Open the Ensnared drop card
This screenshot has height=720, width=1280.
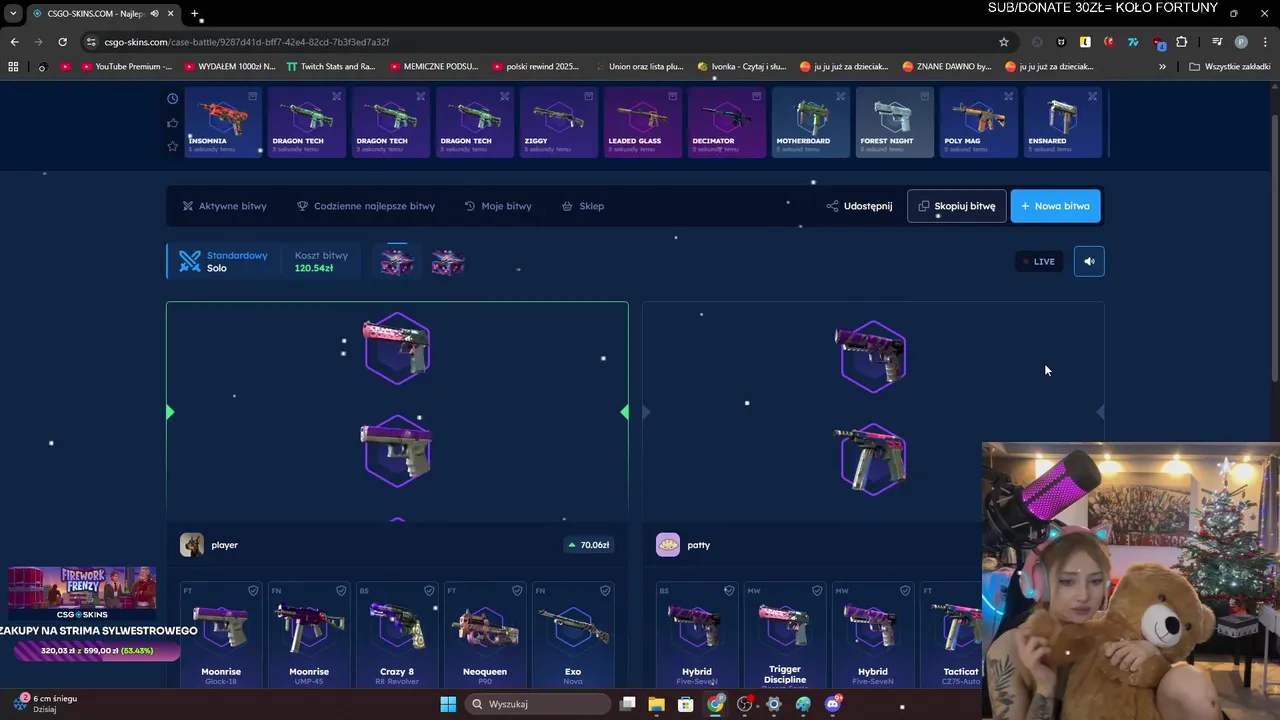1062,123
